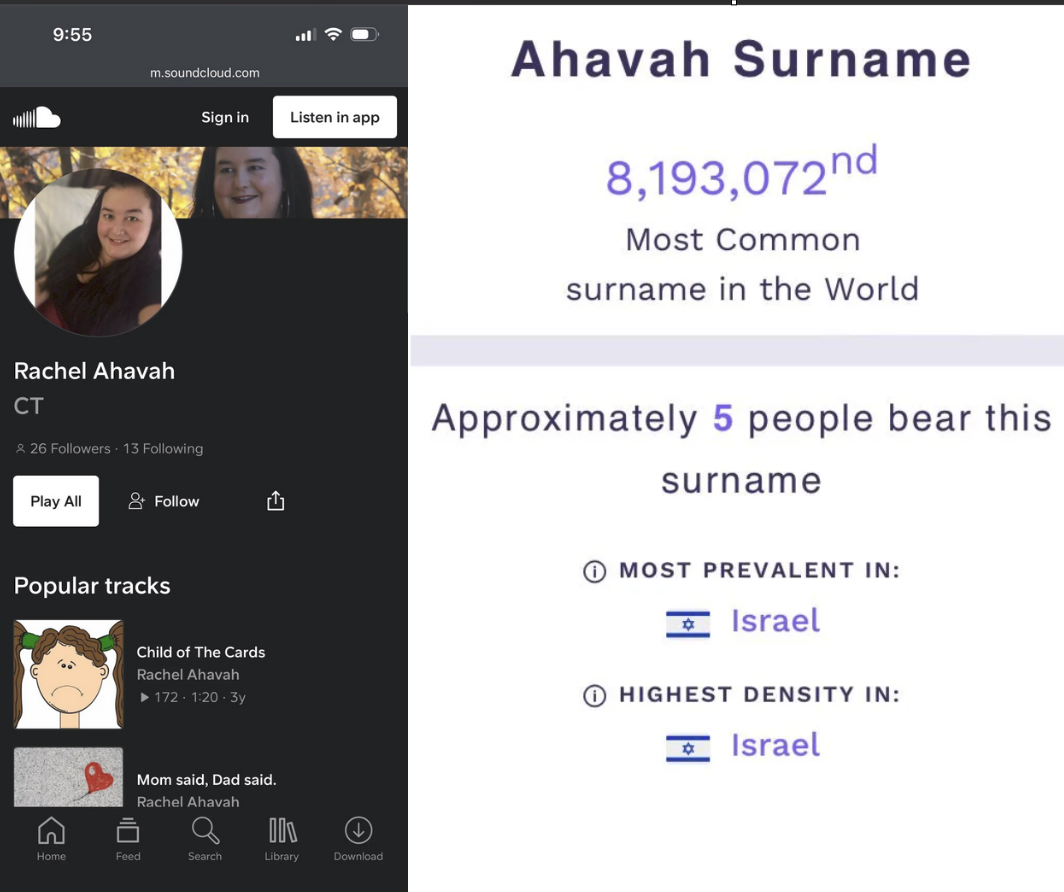This screenshot has width=1064, height=892.
Task: Tap the Listen in app button
Action: [x=335, y=117]
